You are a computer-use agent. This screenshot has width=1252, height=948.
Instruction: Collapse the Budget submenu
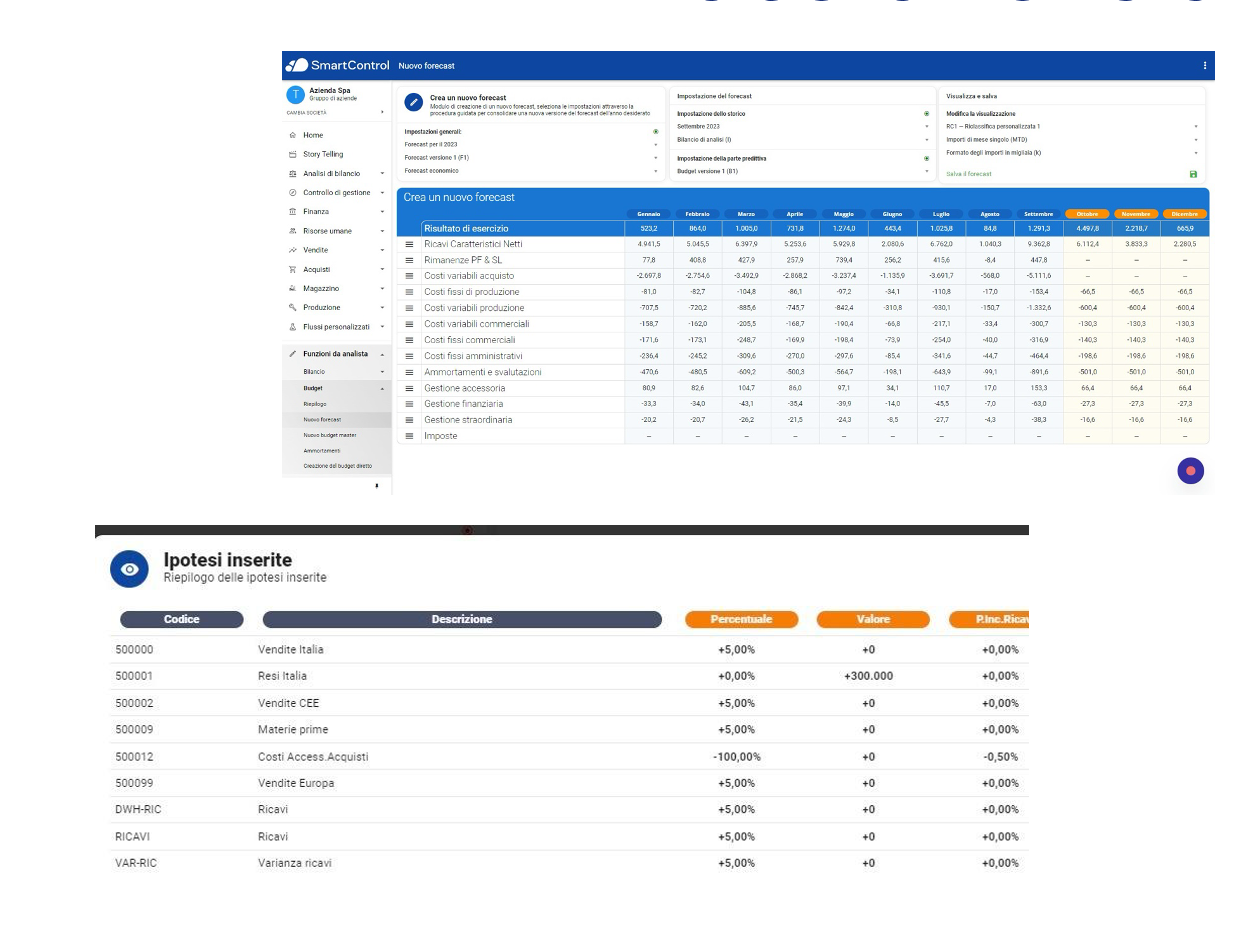[x=336, y=388]
